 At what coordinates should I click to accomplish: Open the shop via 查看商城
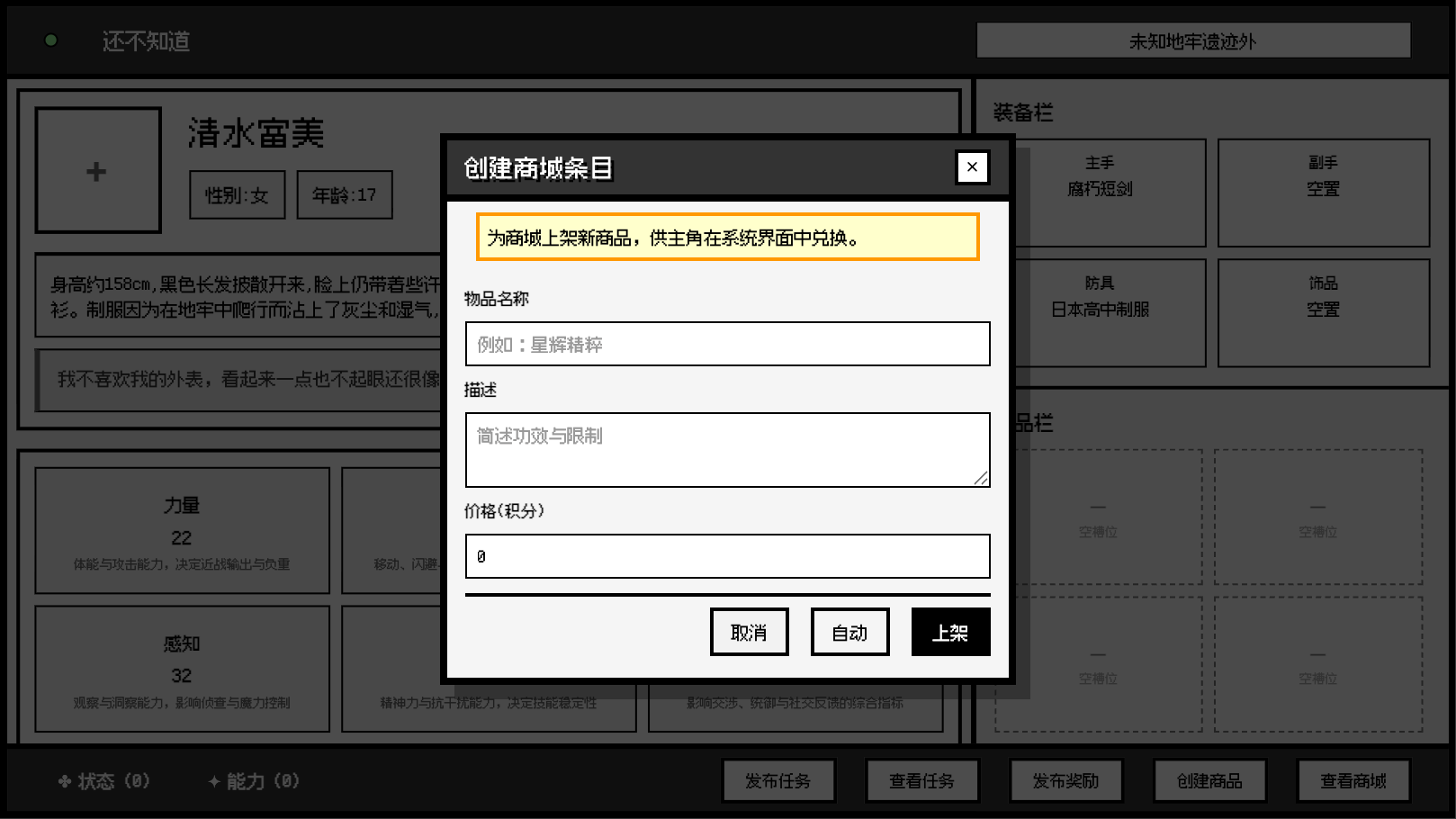coord(1353,780)
